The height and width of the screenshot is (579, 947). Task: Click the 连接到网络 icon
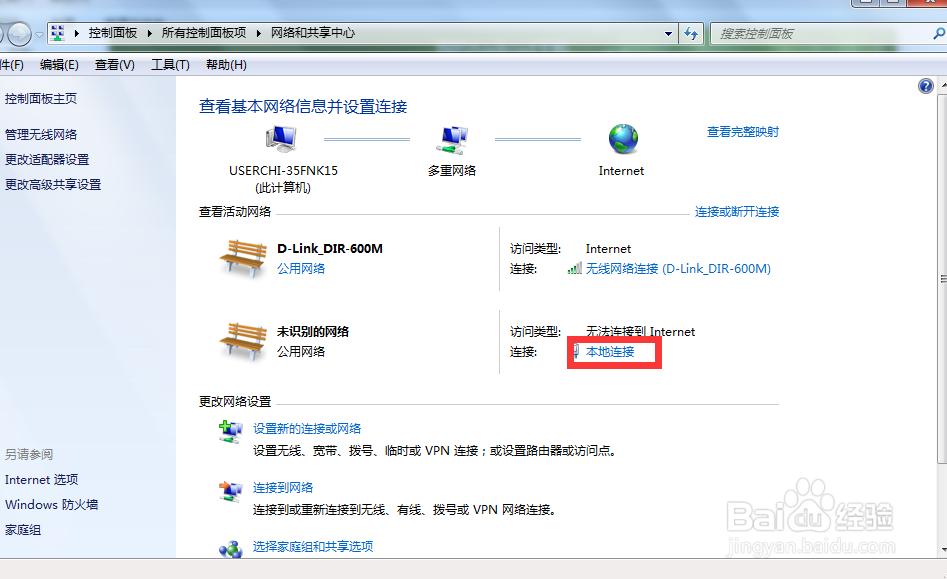pos(232,491)
